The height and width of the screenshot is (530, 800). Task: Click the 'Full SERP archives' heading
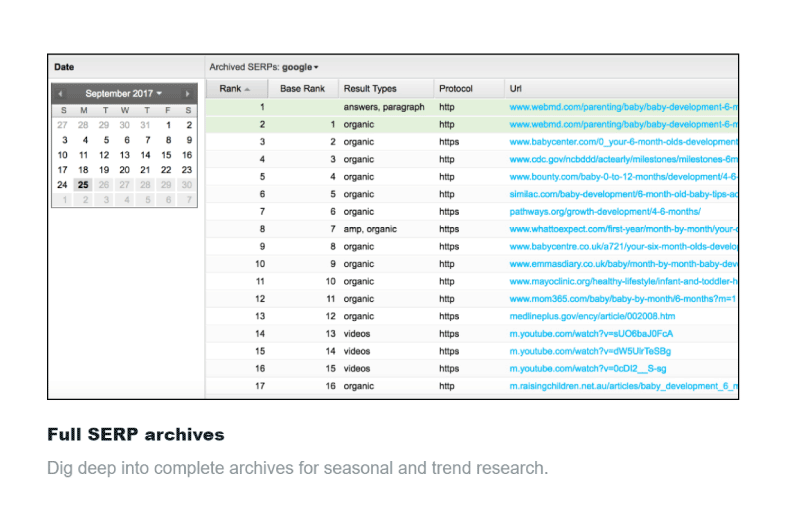[x=136, y=435]
